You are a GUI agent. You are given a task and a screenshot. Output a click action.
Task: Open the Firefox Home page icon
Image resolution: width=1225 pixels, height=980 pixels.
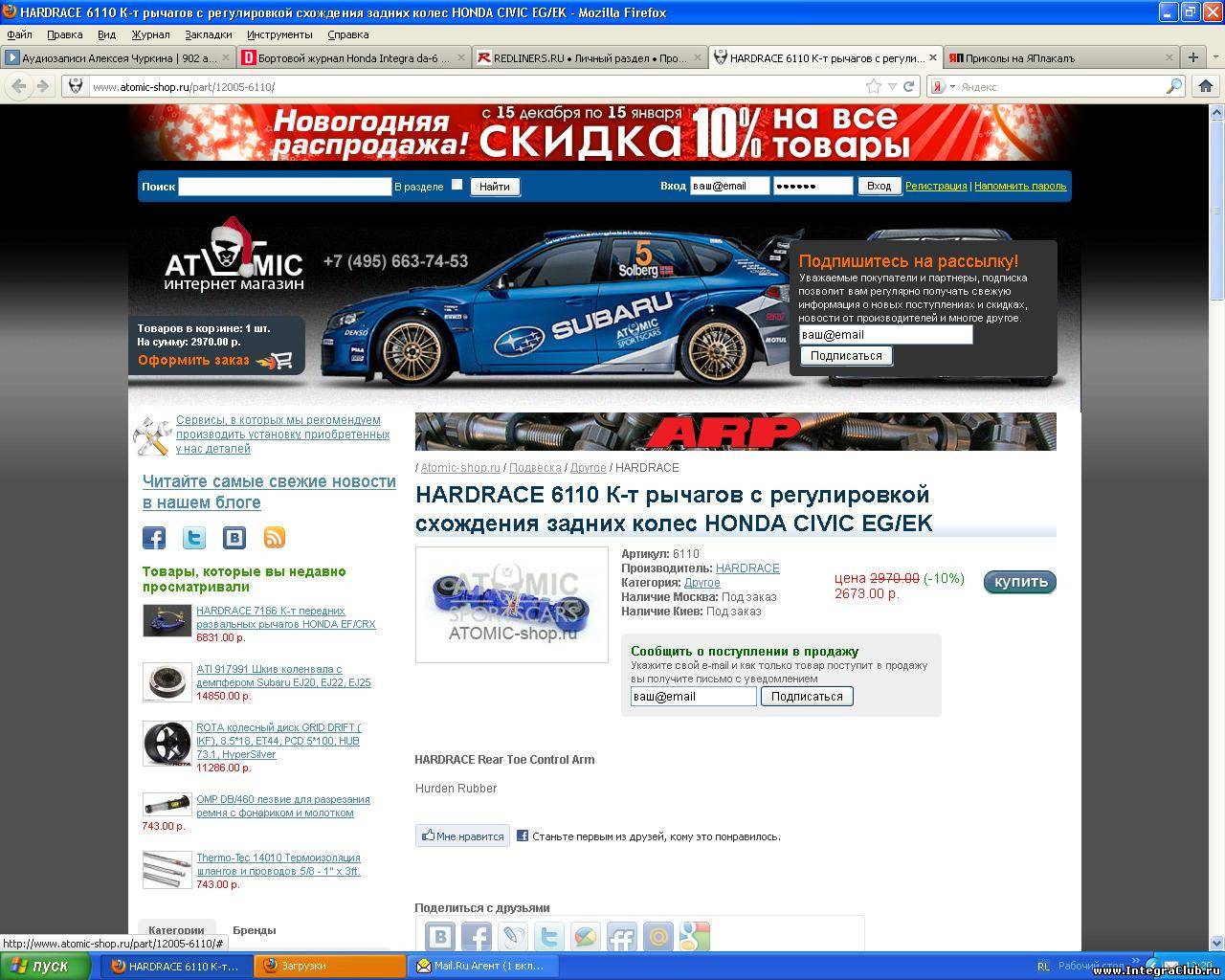click(1206, 86)
